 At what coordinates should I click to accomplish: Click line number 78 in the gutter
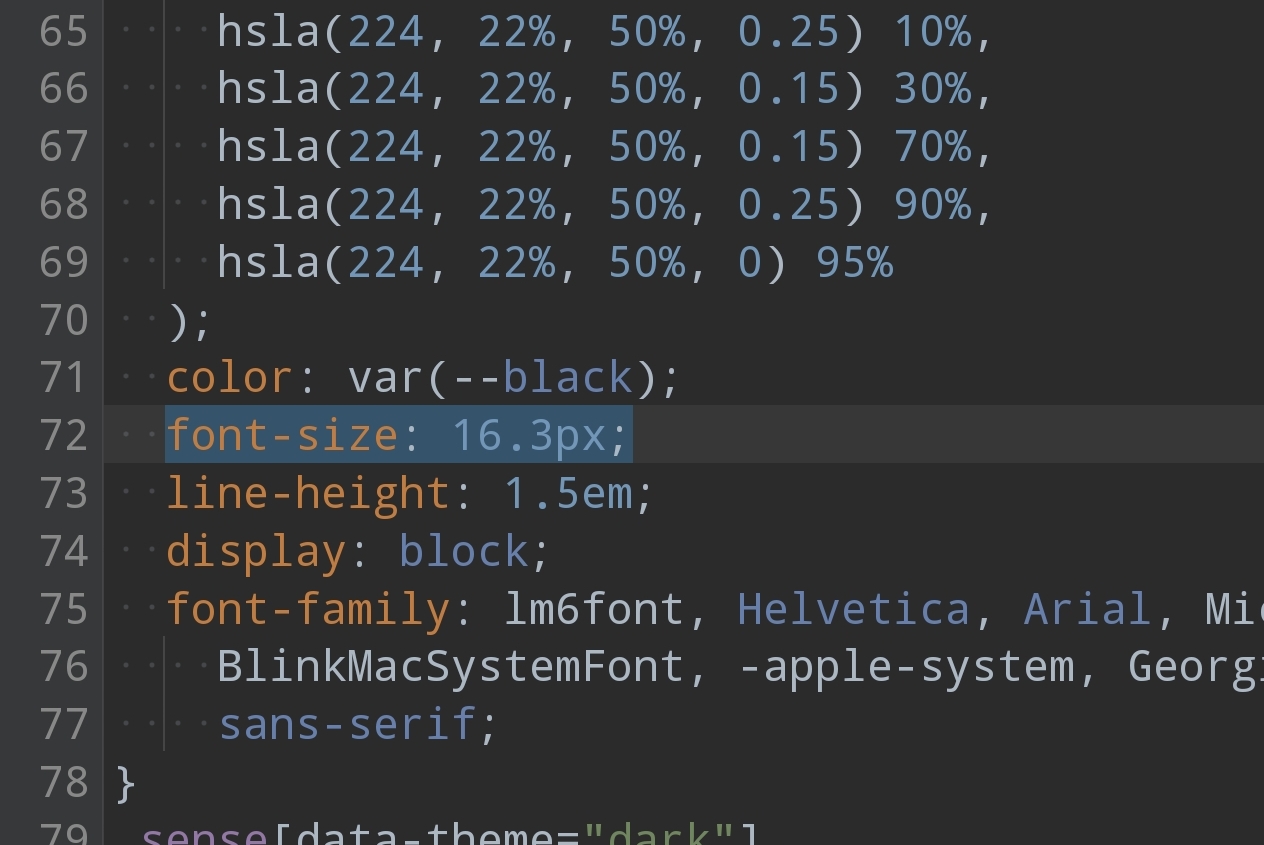click(x=64, y=783)
